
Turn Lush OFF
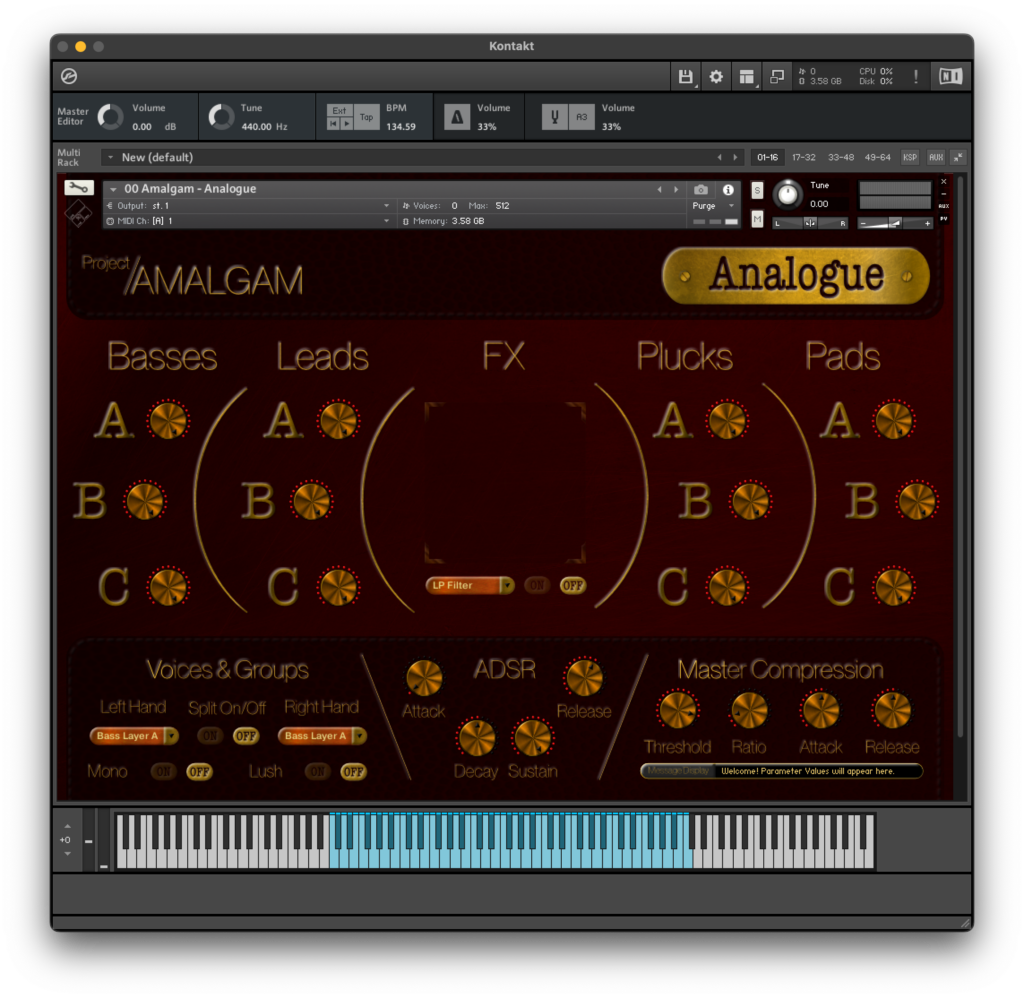(353, 772)
